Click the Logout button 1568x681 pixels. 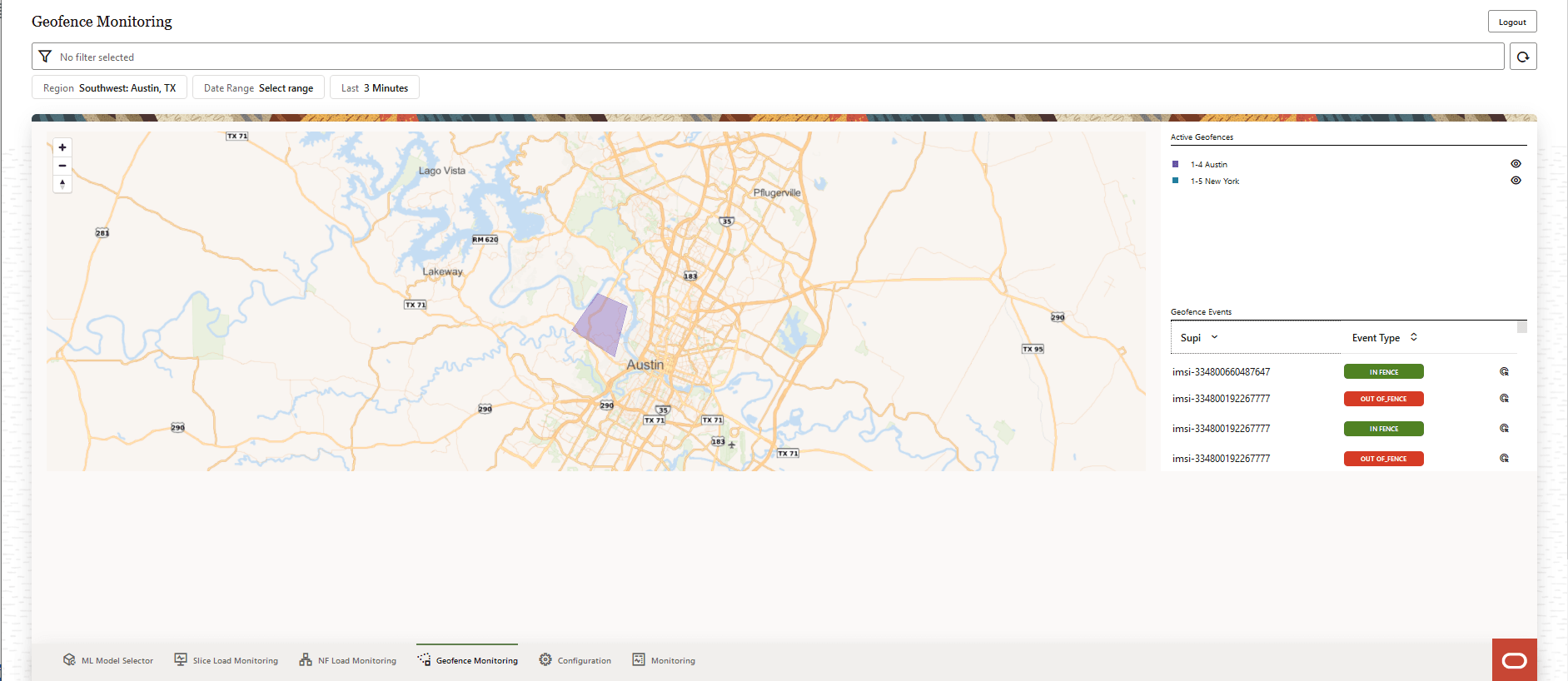(x=1512, y=22)
